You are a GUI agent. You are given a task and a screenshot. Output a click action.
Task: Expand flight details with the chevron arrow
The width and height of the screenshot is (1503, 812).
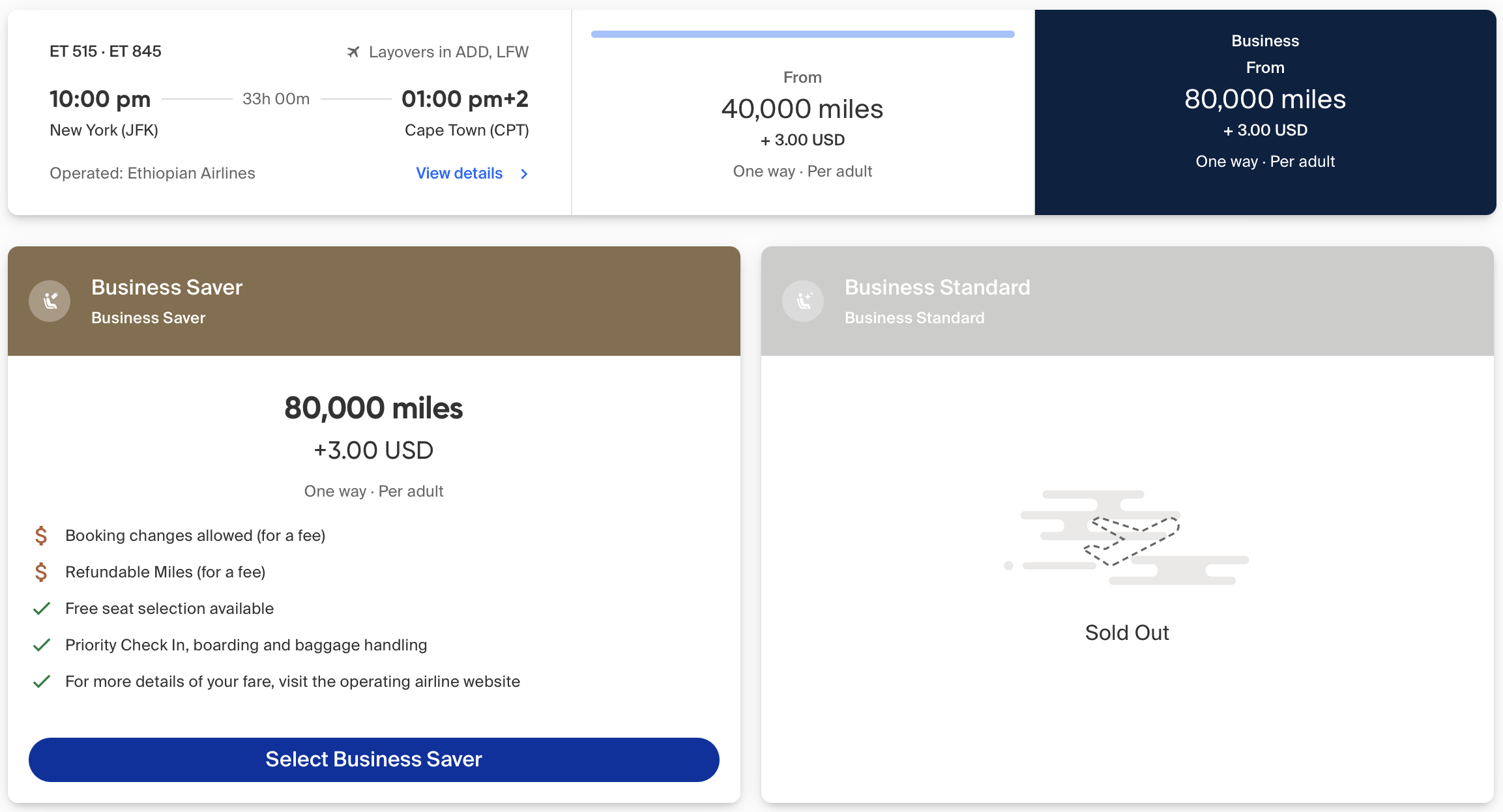[524, 174]
